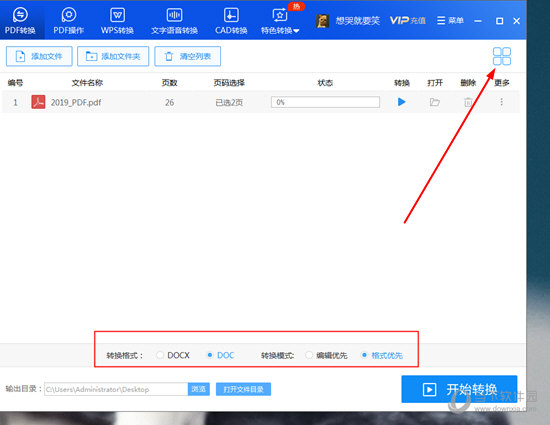Viewport: 550px width, 425px height.
Task: Start converting 2019_PDF.pdf with play icon
Action: click(402, 102)
